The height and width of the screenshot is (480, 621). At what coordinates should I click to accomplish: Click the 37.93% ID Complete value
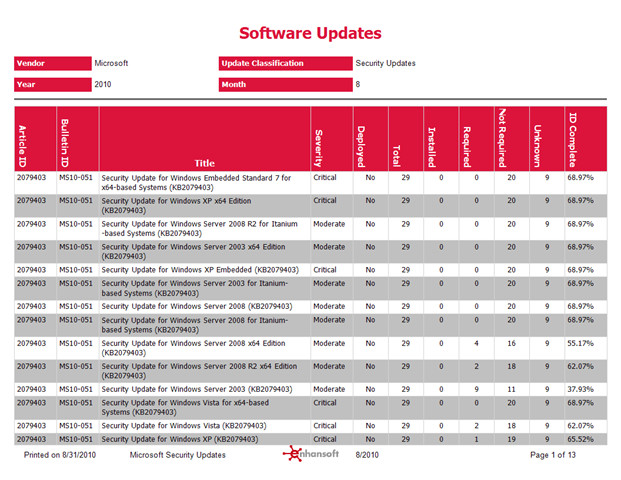click(580, 389)
